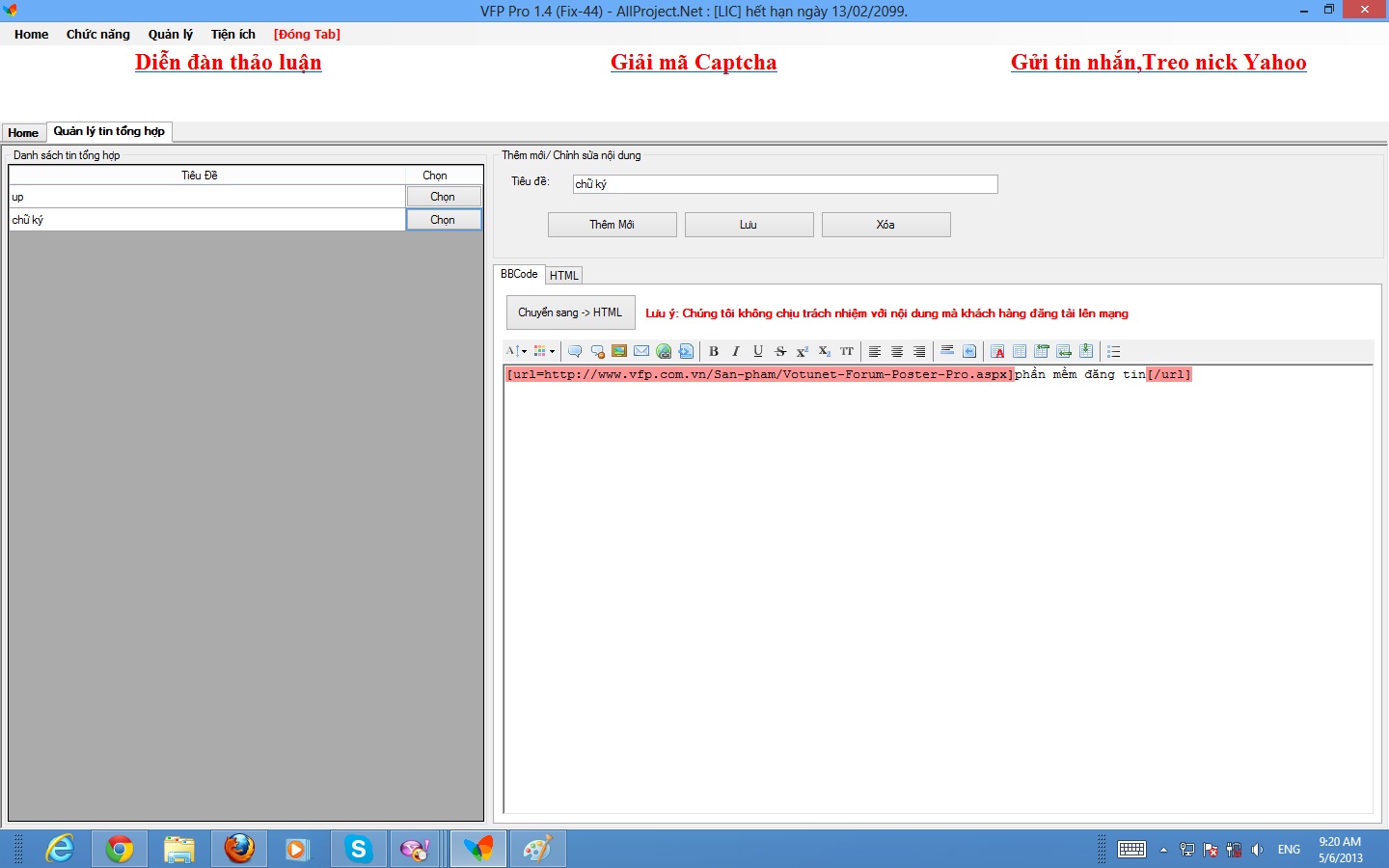The width and height of the screenshot is (1389, 868).
Task: Apply superscript formatting
Action: pos(803,351)
